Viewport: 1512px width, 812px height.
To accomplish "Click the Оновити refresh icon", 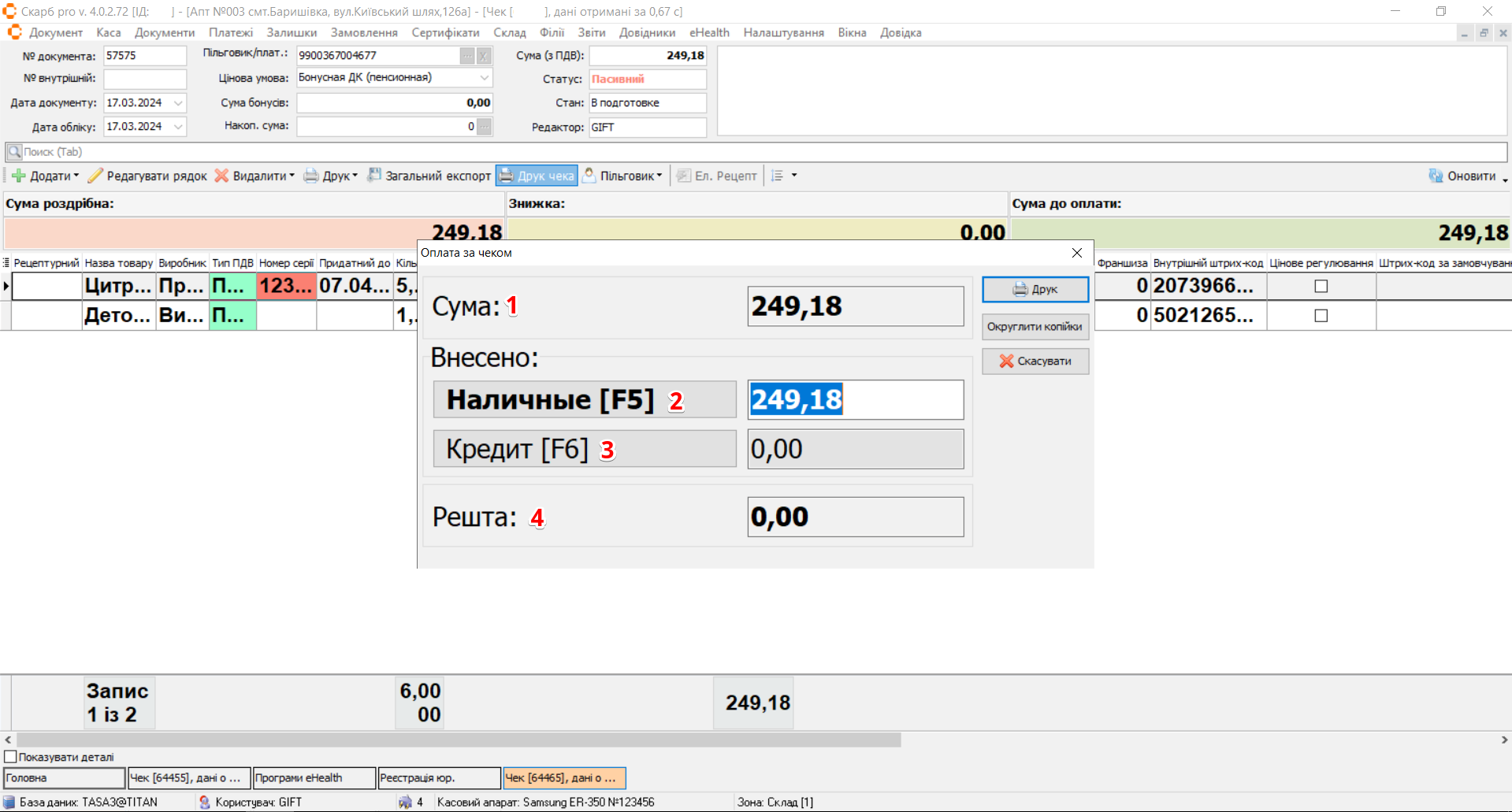I will pyautogui.click(x=1436, y=176).
